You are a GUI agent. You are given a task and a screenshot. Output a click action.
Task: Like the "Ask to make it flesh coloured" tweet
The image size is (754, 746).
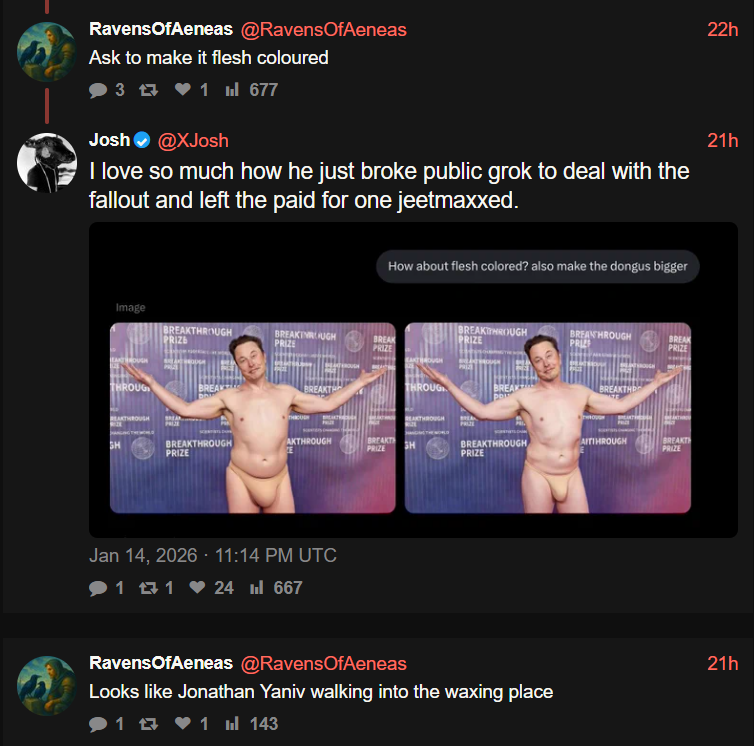(182, 90)
